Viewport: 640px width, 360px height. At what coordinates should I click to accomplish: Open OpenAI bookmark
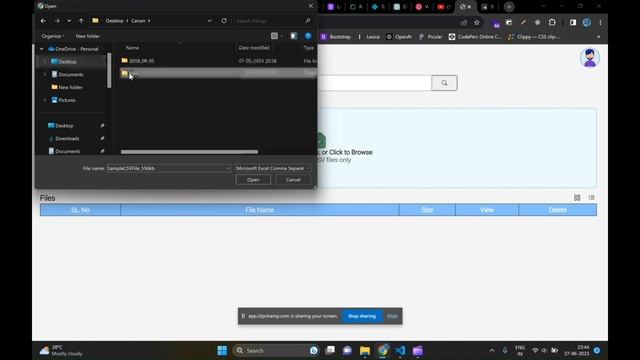point(399,37)
